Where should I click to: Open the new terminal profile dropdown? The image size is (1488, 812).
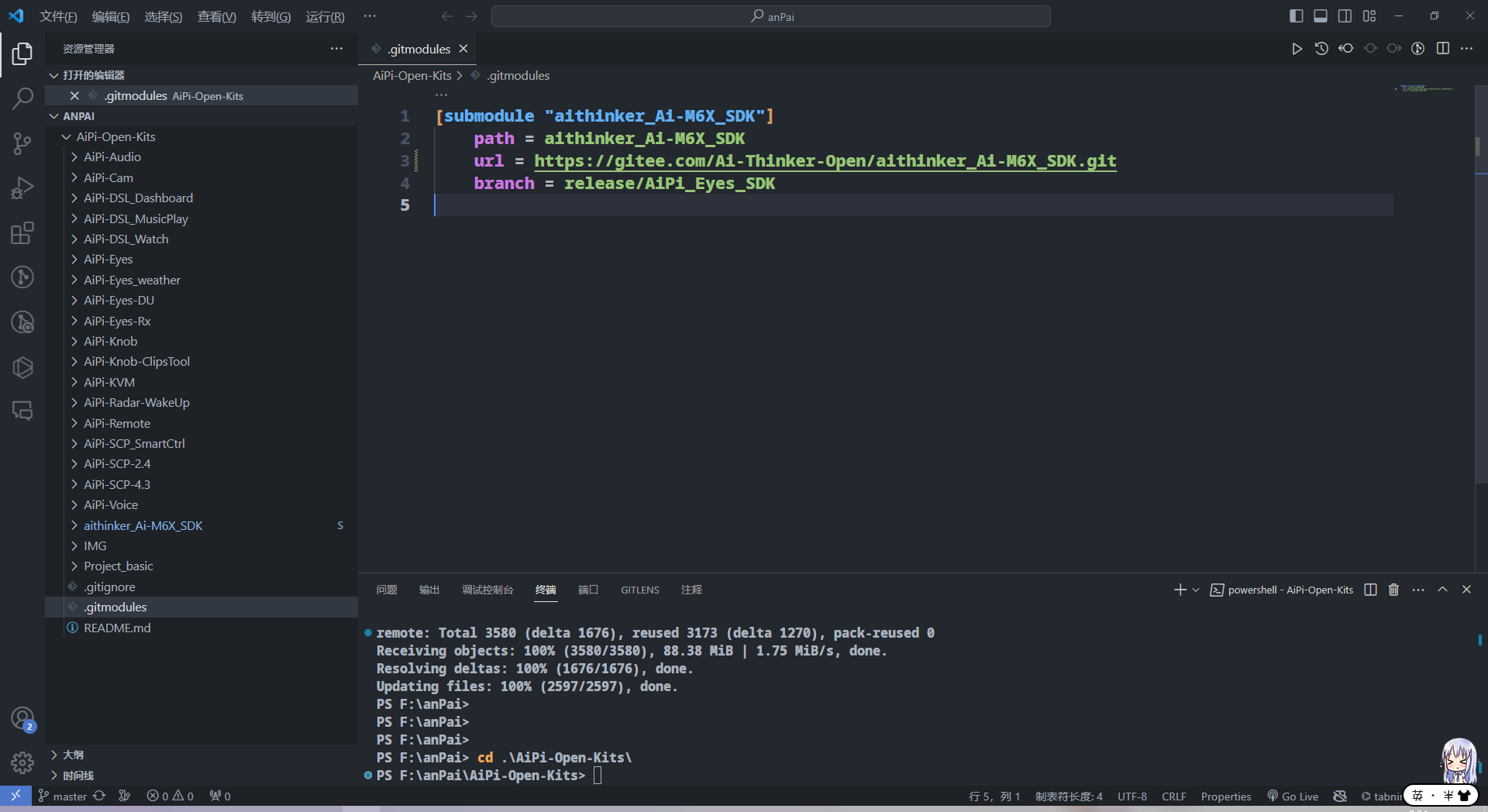1196,590
